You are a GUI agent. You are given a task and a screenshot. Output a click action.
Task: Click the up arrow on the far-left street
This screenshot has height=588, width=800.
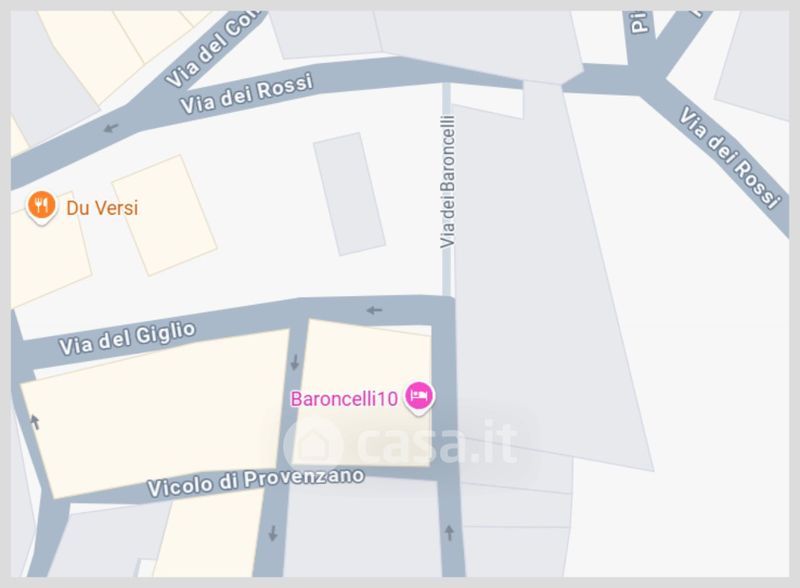coord(35,422)
